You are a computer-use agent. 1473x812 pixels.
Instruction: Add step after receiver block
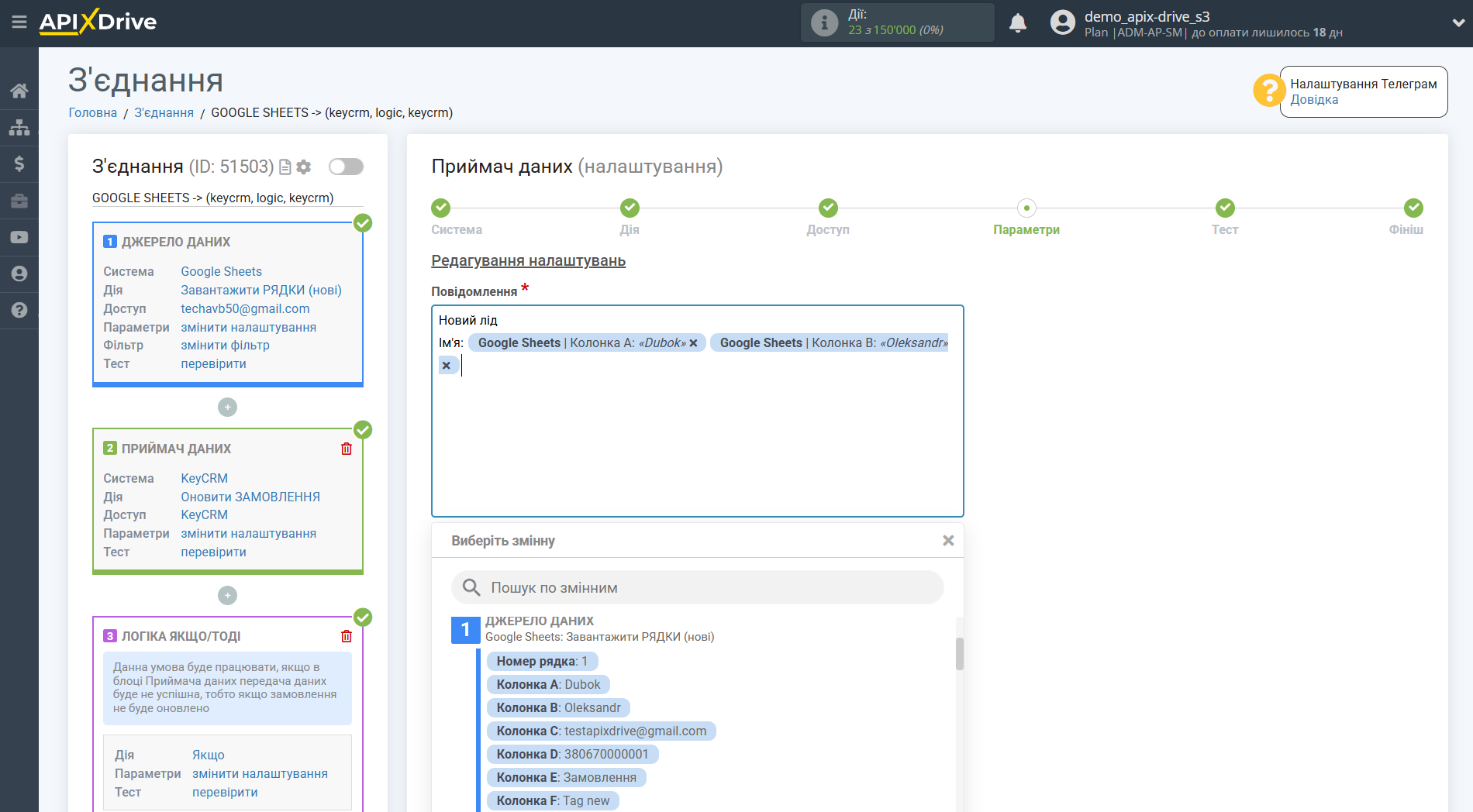coord(227,595)
